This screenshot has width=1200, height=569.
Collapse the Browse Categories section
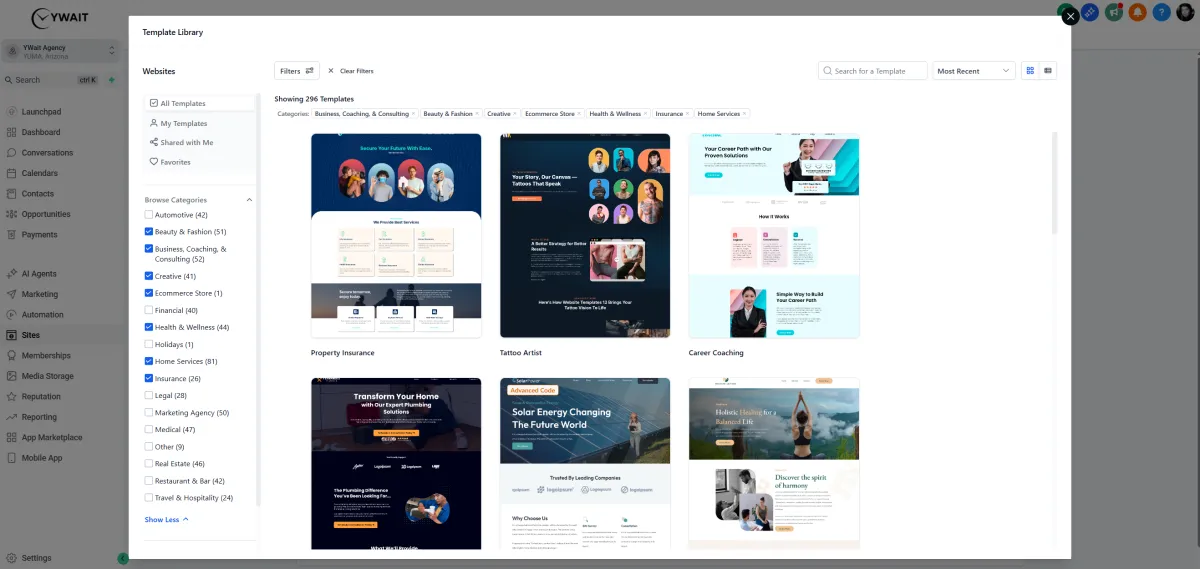249,200
